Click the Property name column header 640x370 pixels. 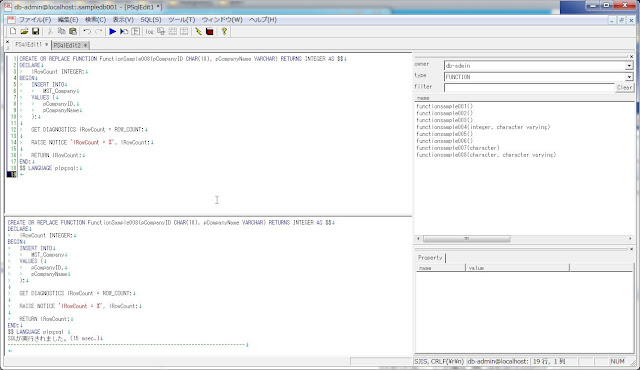[x=440, y=268]
